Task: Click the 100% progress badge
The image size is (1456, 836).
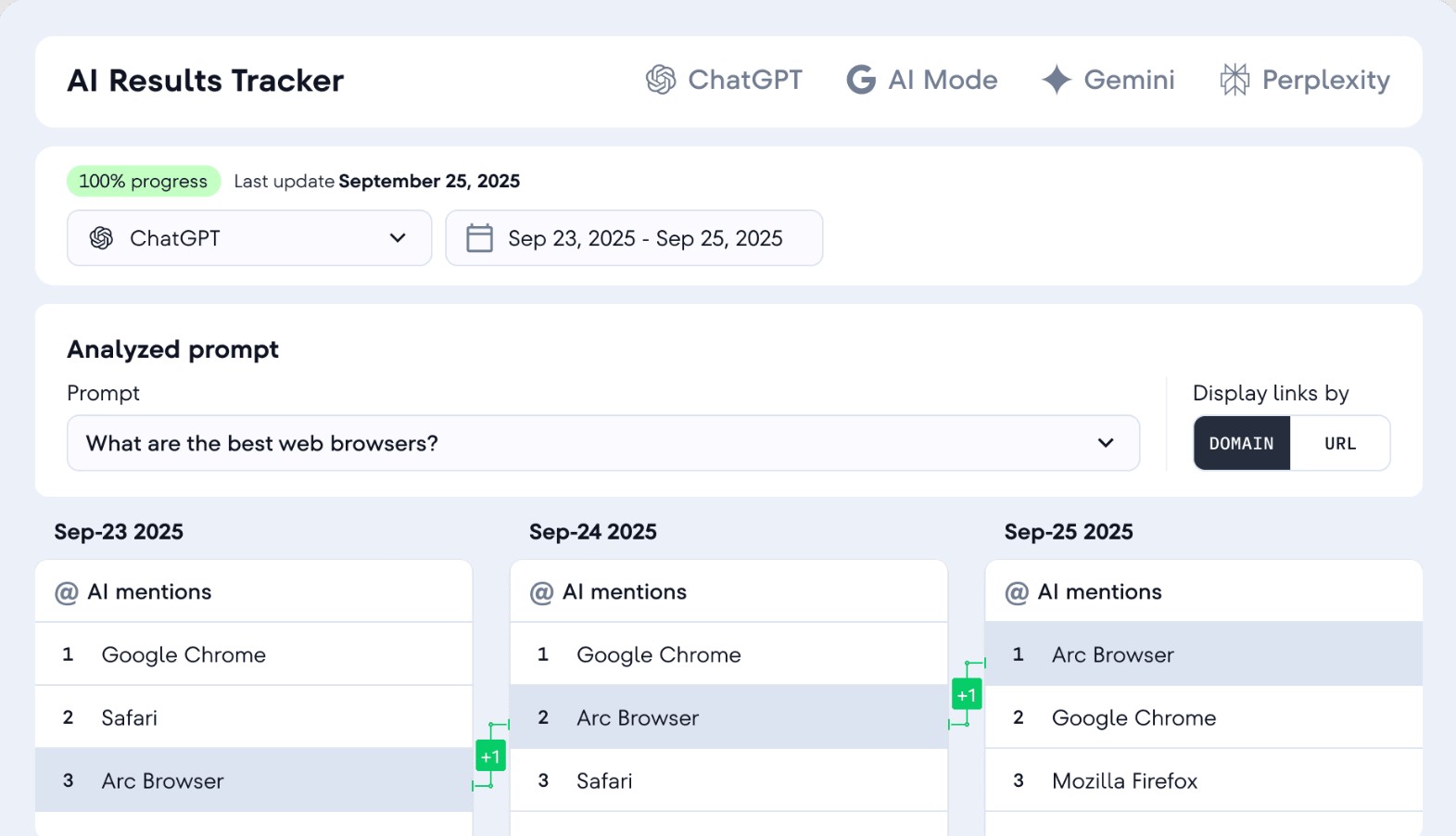Action: point(143,181)
